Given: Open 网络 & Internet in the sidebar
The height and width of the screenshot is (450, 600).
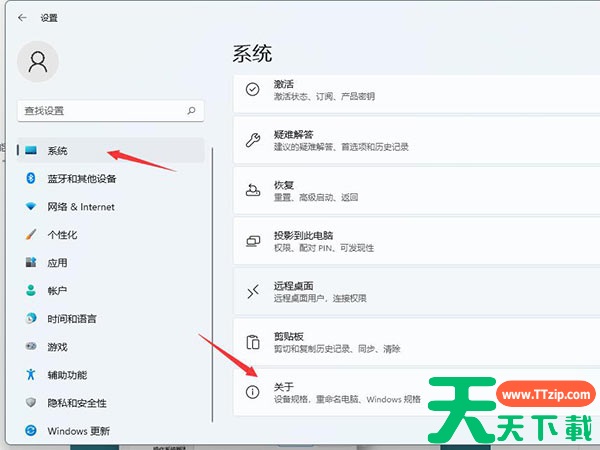Looking at the screenshot, I should [x=111, y=207].
